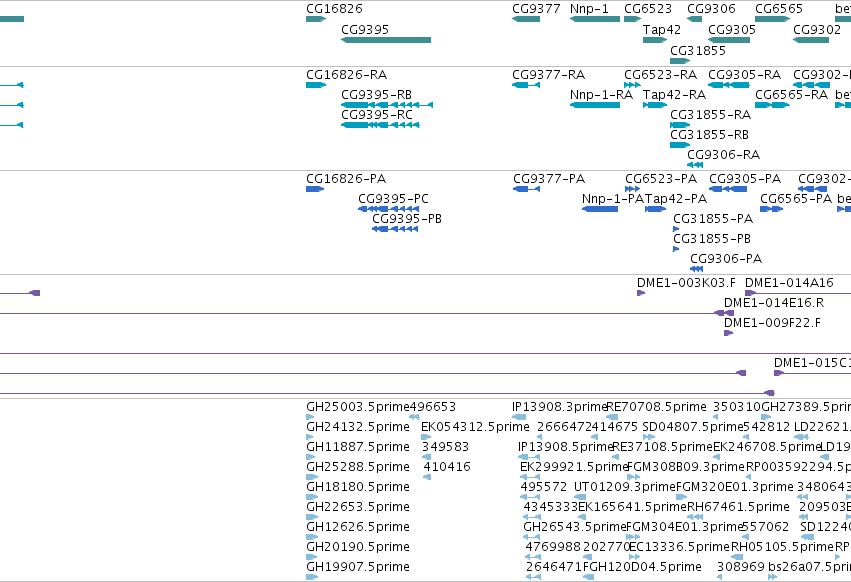Select the CG9305 gene in top track
The height and width of the screenshot is (582, 851).
point(729,40)
